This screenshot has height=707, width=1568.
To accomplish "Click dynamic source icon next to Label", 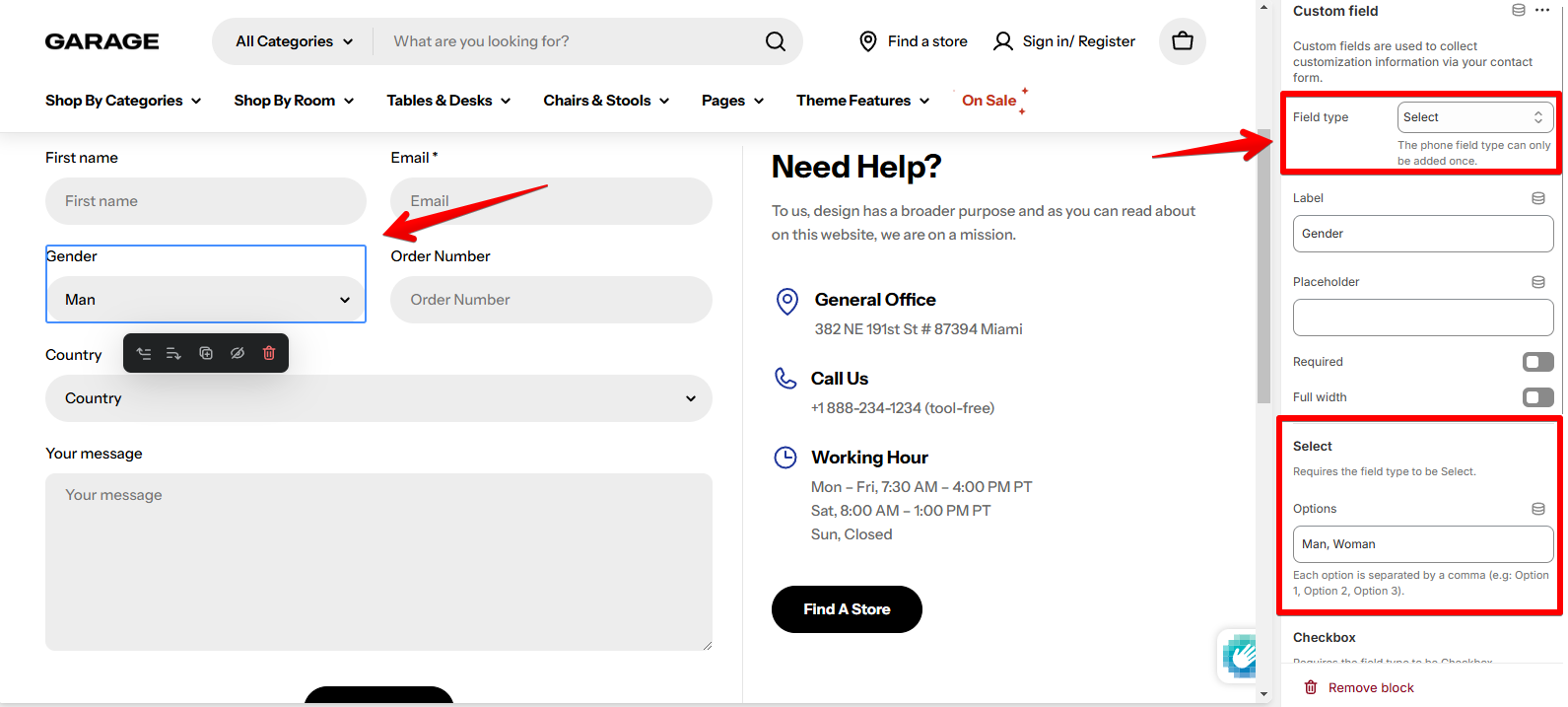I will pos(1538,198).
